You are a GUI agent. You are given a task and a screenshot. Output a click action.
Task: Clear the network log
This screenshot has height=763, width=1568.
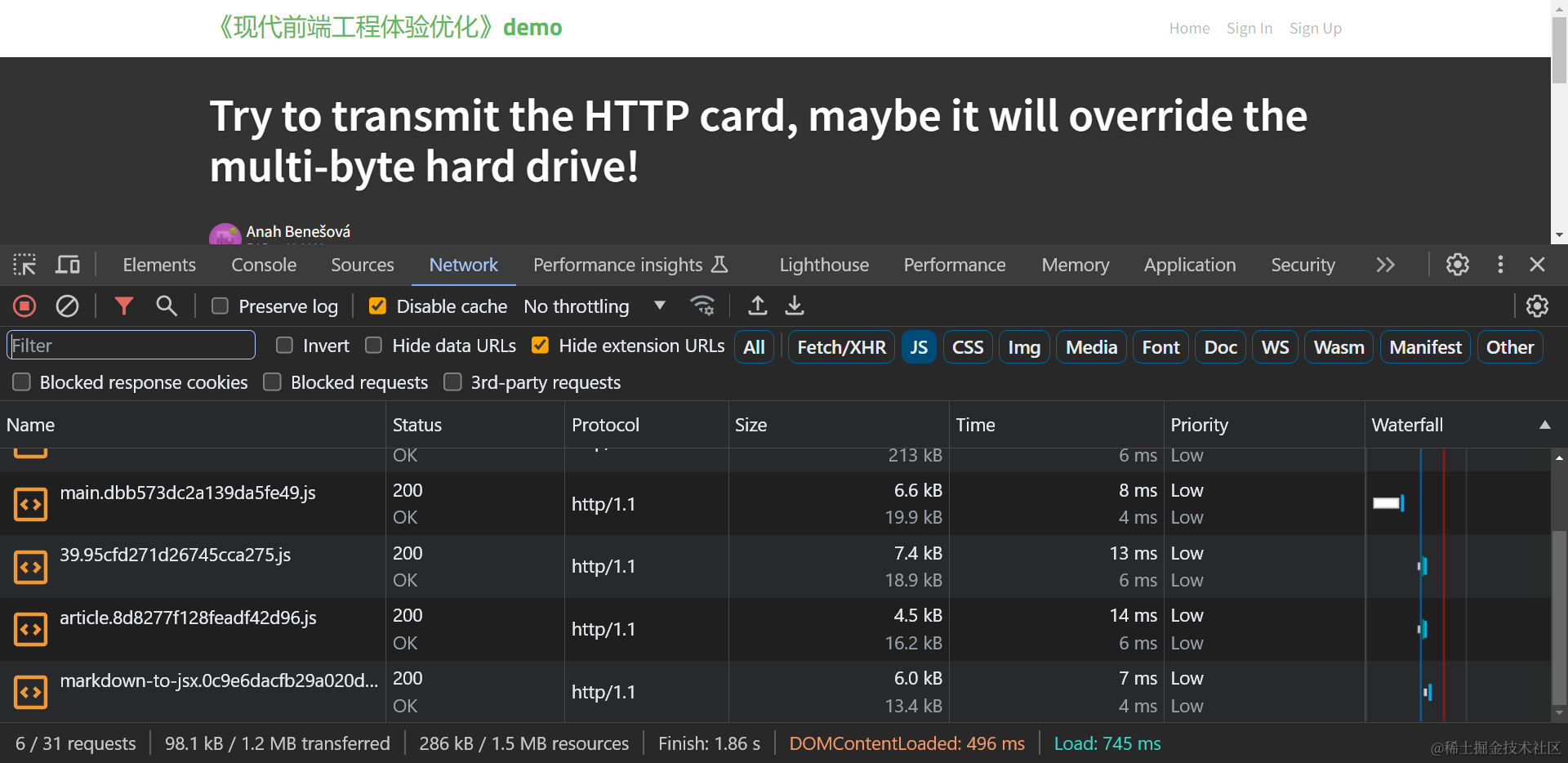tap(67, 306)
